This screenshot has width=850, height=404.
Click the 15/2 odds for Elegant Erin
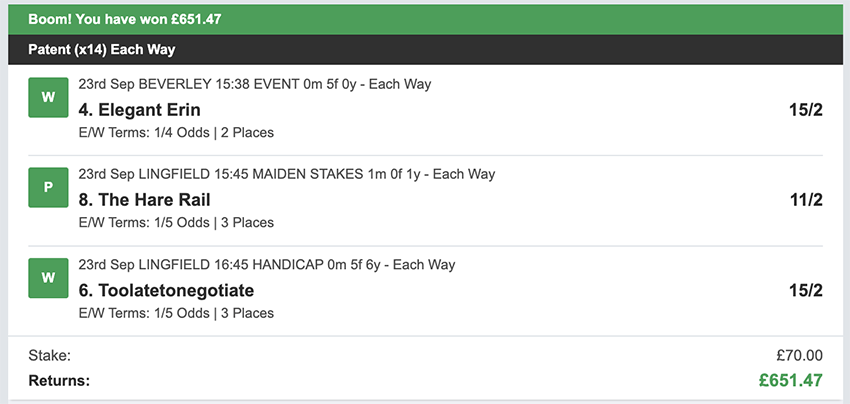point(805,109)
